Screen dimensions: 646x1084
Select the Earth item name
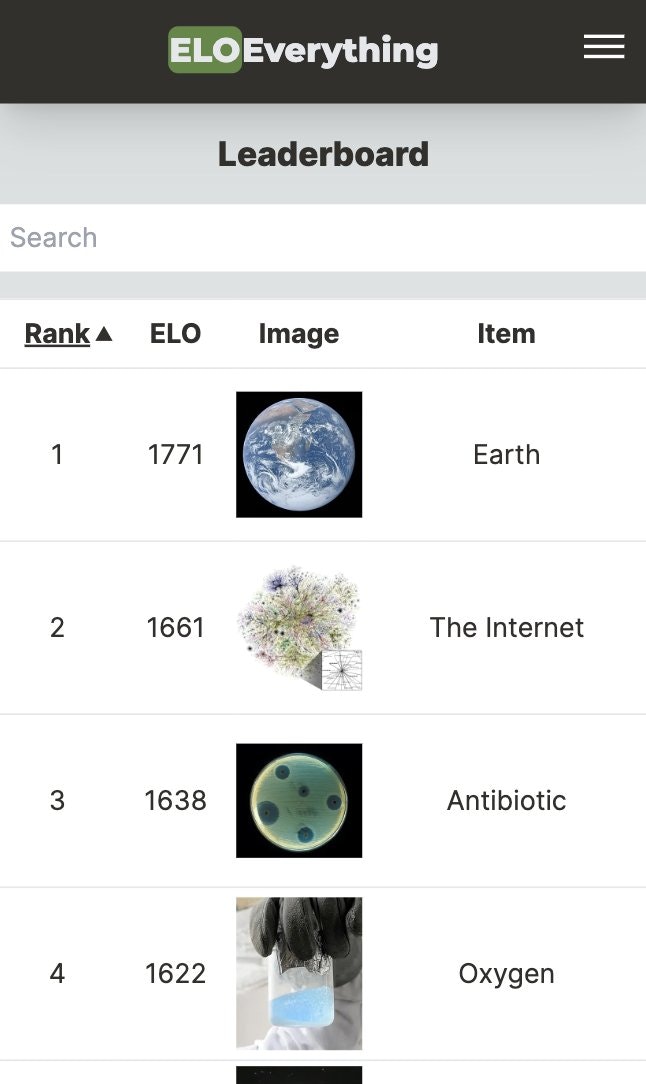point(506,455)
